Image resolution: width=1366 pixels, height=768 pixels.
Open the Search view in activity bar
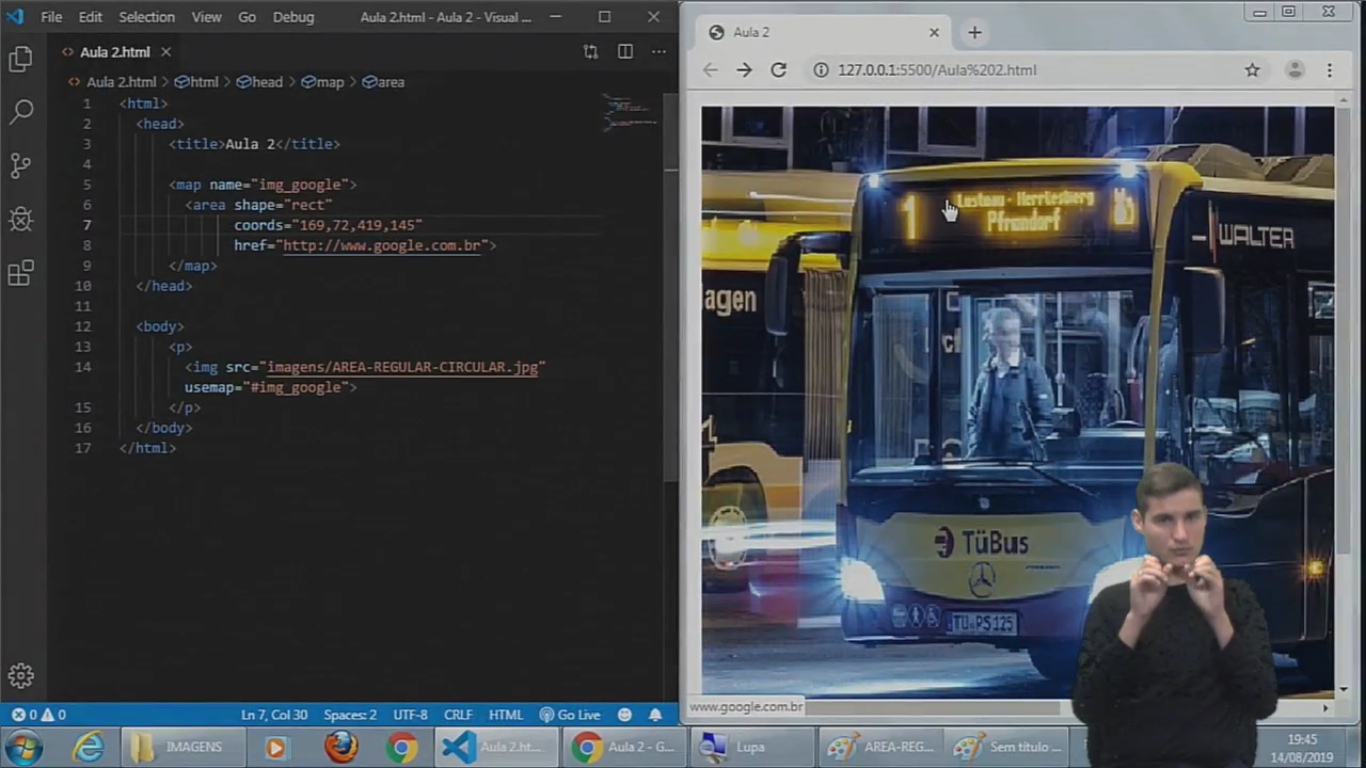click(x=21, y=111)
